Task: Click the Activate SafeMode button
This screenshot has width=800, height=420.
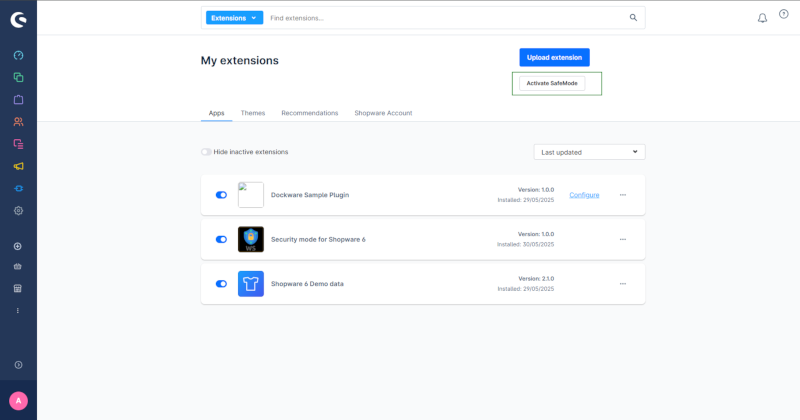Action: pyautogui.click(x=552, y=83)
